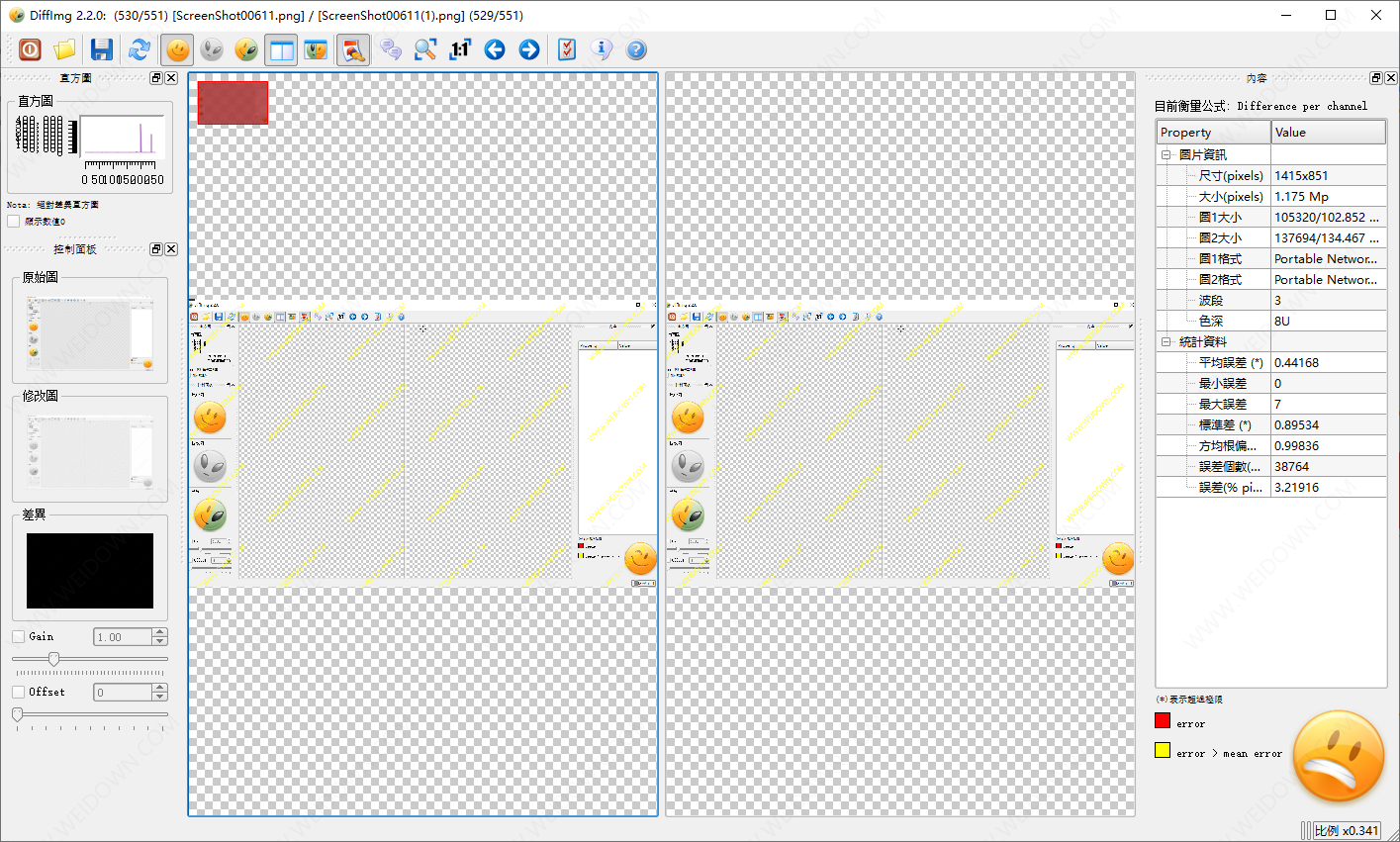Collapse the 圖片資訊 tree group
This screenshot has width=1400, height=842.
[1167, 154]
